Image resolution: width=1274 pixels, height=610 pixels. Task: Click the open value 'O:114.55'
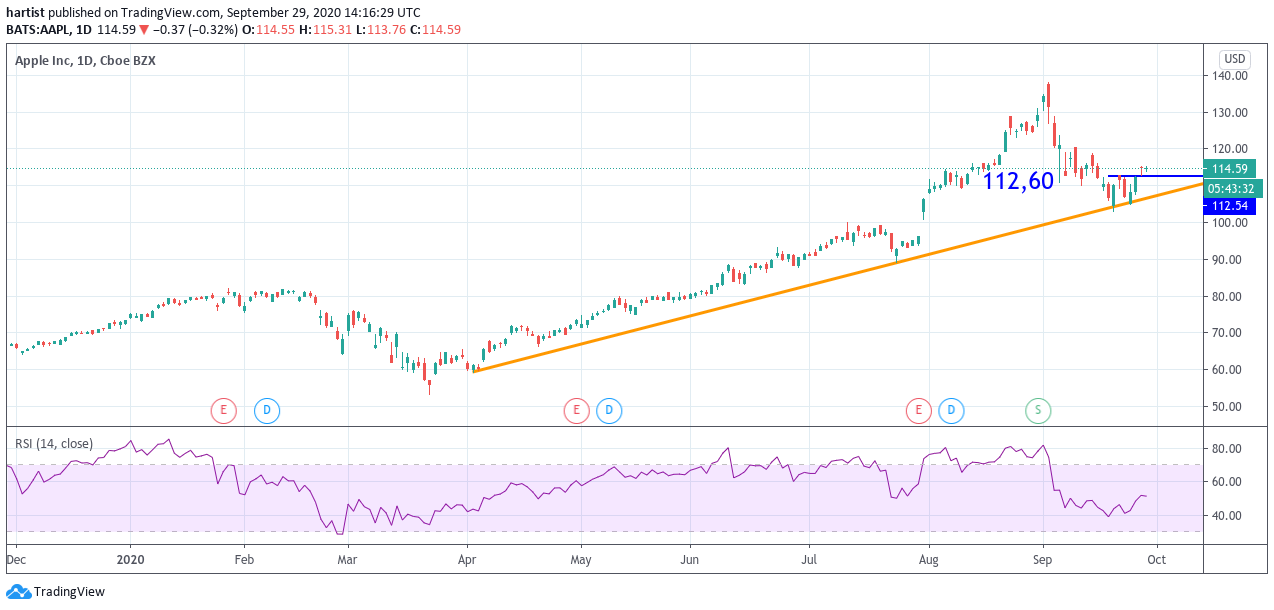pyautogui.click(x=270, y=30)
